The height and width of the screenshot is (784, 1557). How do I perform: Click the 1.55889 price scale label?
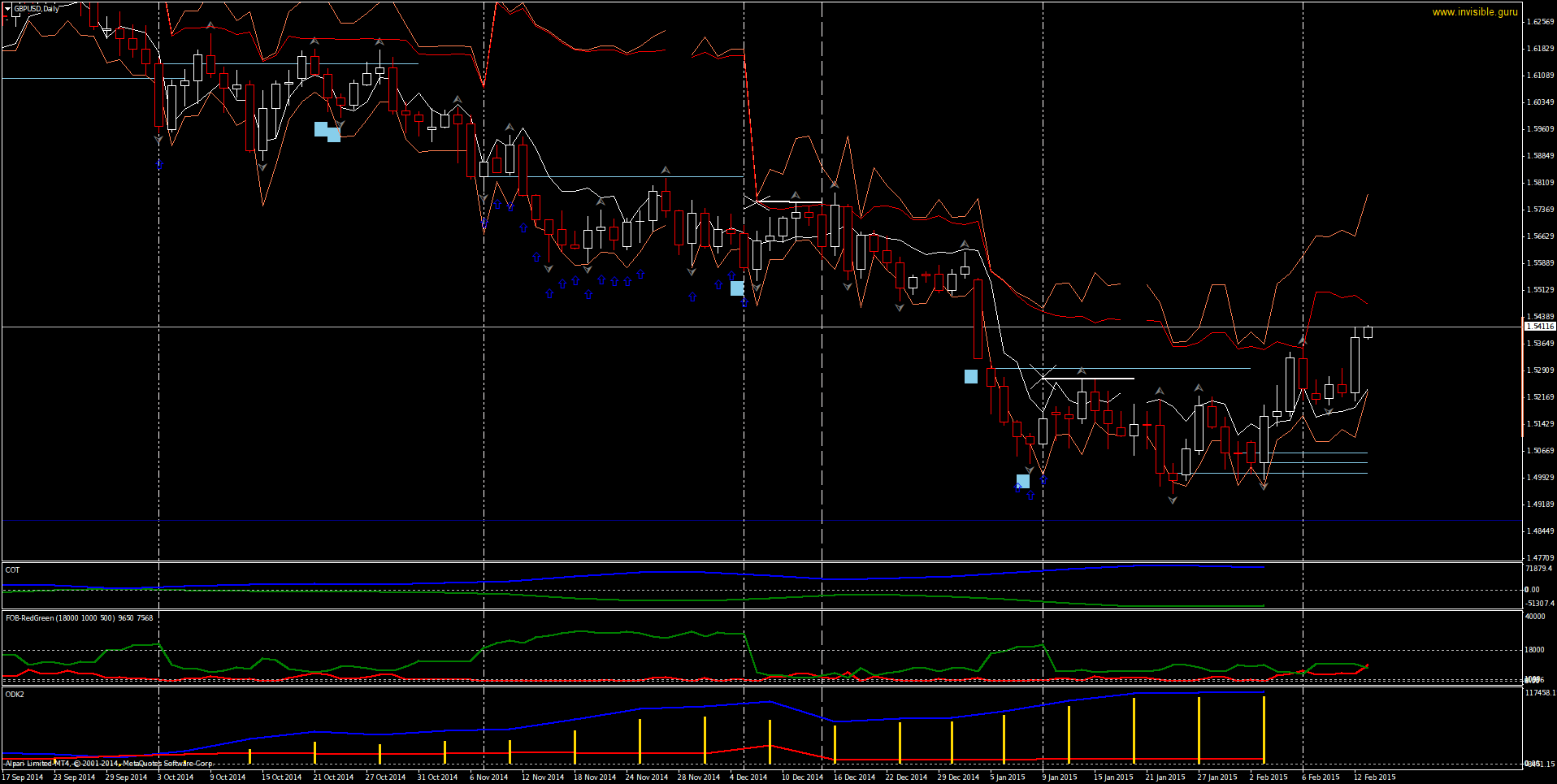coord(1541,263)
